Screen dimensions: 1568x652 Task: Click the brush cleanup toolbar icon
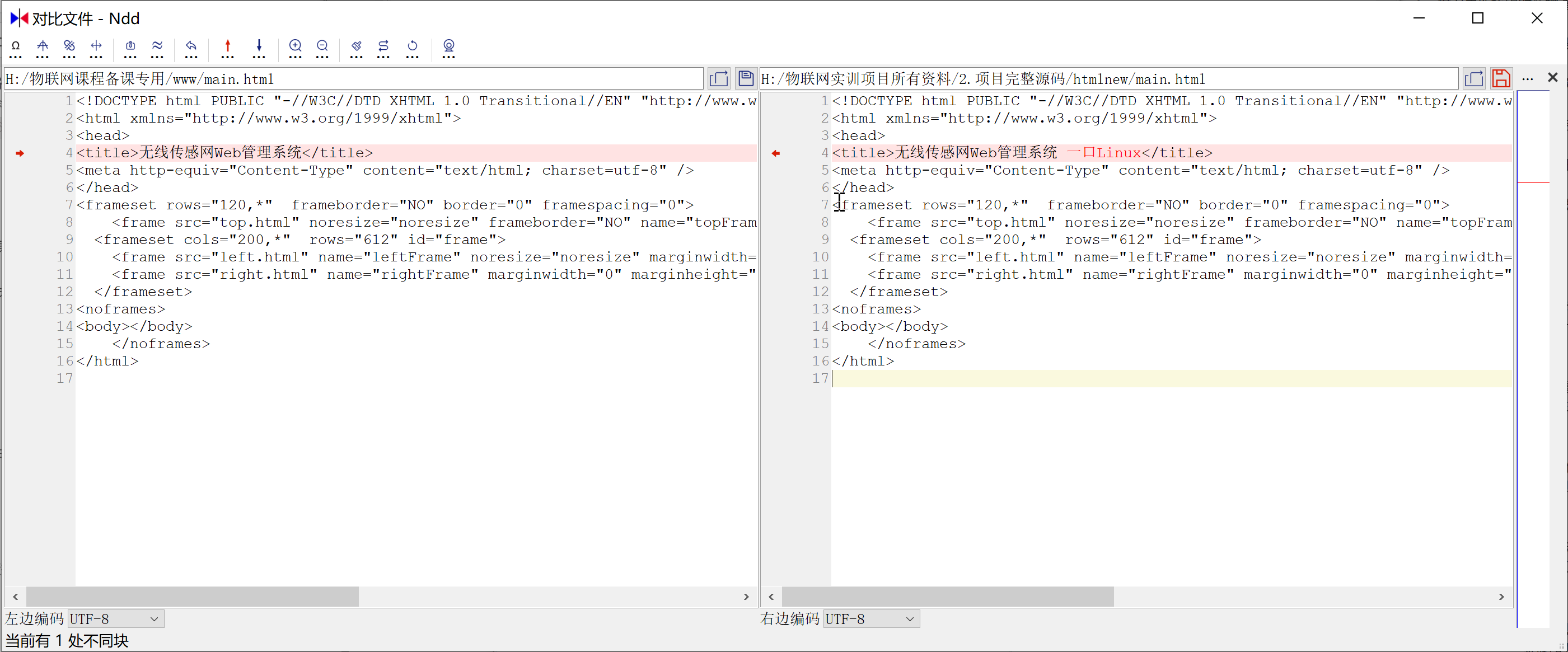pos(357,46)
